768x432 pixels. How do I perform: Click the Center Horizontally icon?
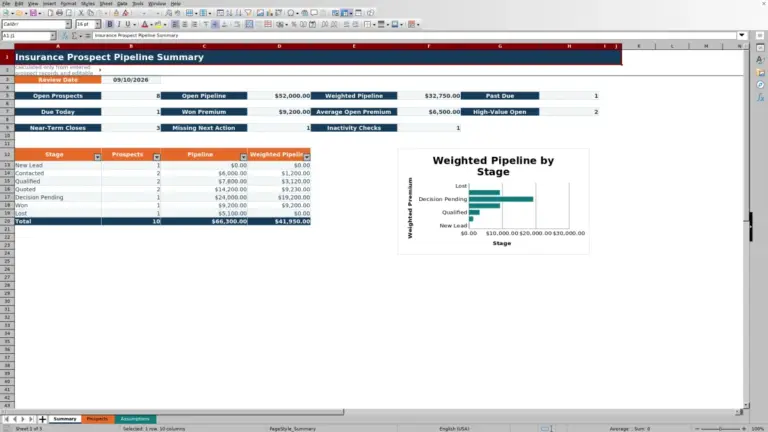[185, 24]
